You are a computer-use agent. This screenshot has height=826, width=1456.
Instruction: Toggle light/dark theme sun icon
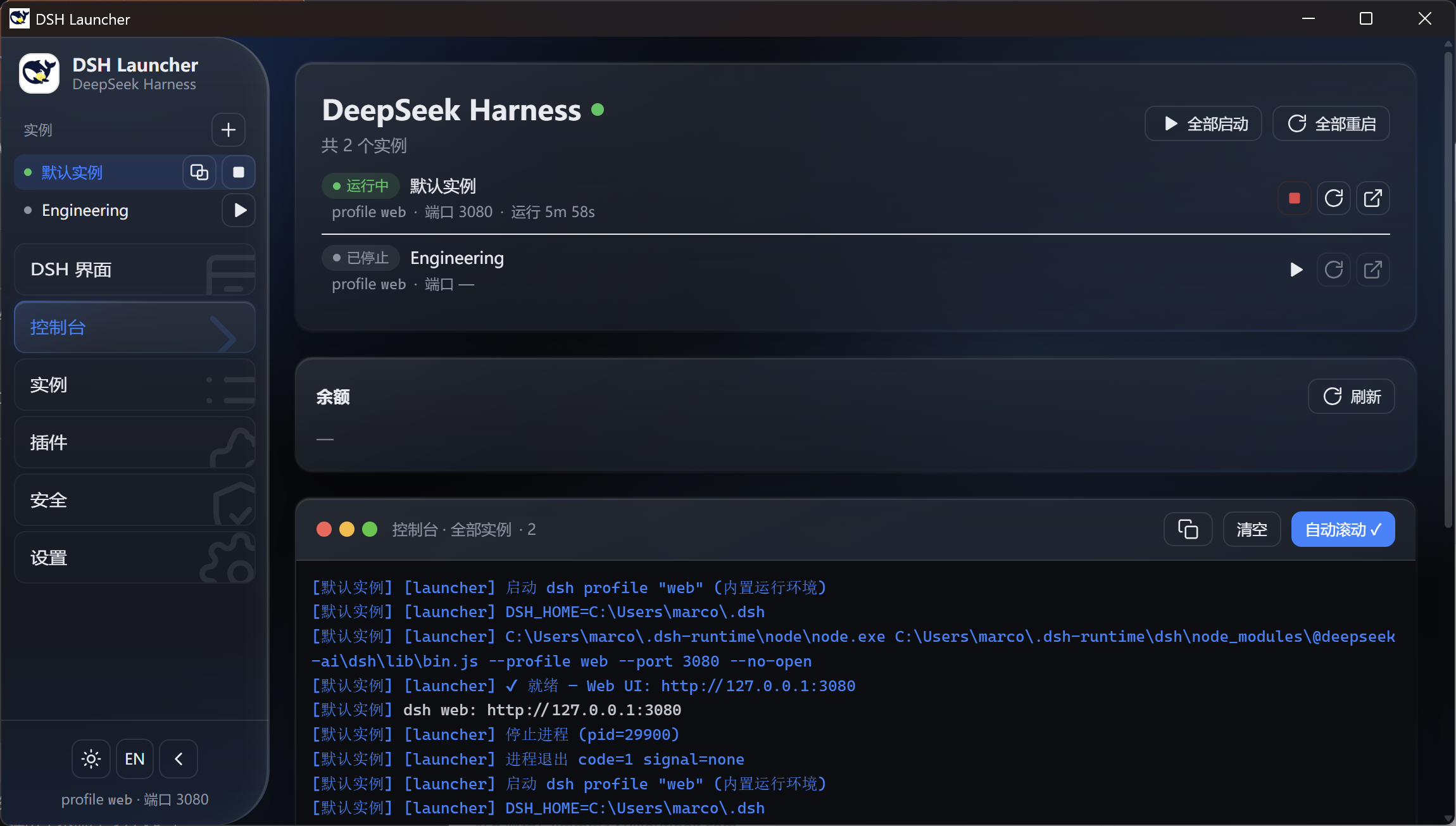click(91, 759)
